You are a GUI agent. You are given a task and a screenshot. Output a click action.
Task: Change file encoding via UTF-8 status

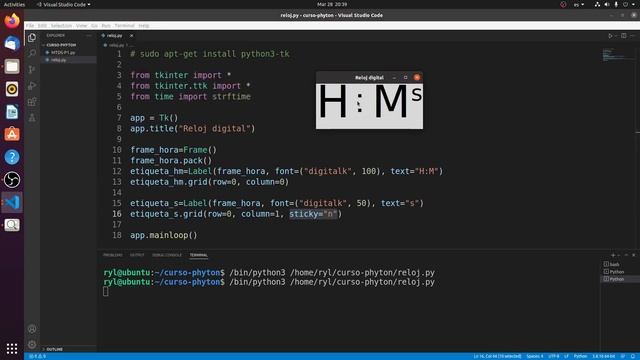tap(554, 356)
